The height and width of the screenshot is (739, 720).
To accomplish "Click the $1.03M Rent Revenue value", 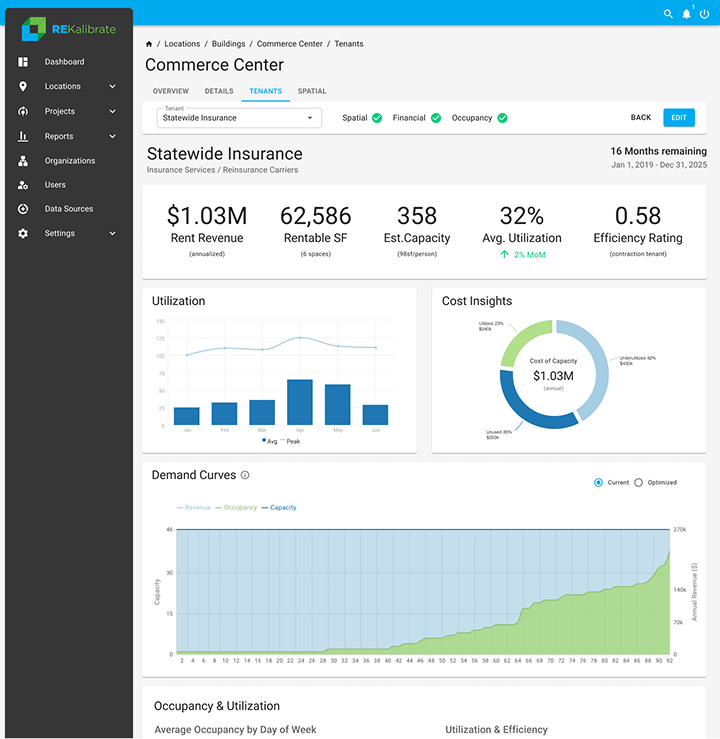I will point(207,216).
